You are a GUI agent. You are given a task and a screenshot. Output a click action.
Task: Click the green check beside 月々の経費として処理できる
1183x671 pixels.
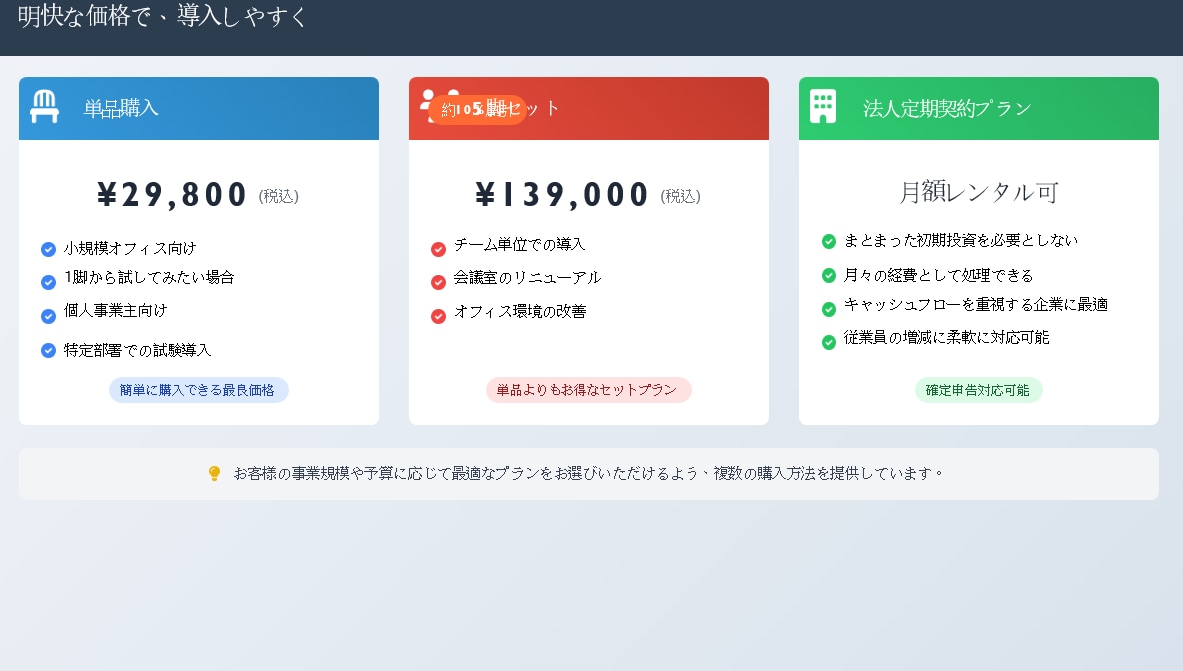[828, 275]
